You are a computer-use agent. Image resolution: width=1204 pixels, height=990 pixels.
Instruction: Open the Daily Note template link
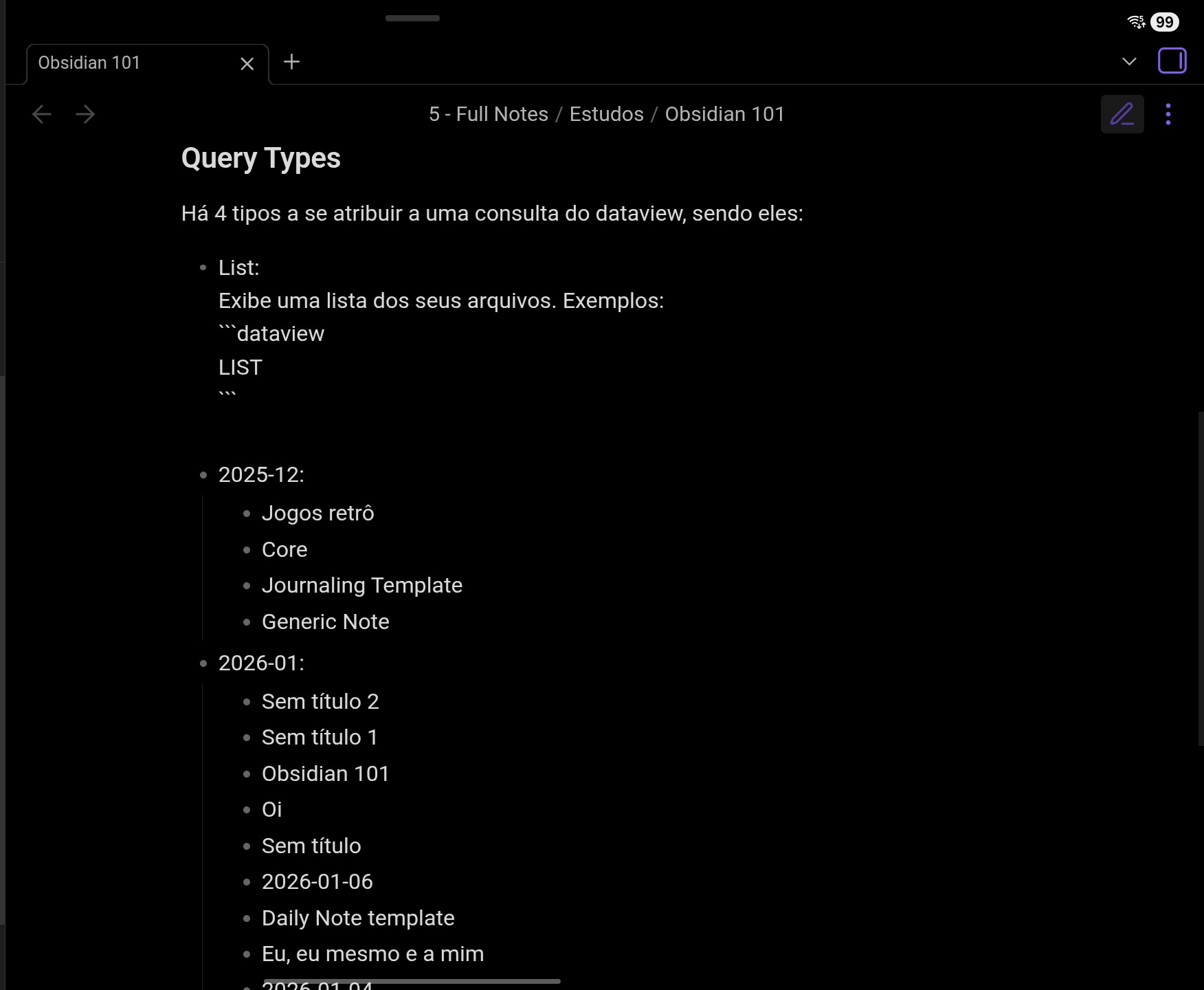(x=357, y=918)
